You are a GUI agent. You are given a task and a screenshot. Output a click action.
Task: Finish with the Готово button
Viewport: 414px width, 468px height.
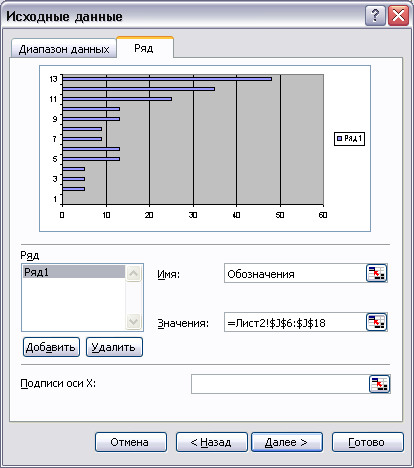click(367, 442)
